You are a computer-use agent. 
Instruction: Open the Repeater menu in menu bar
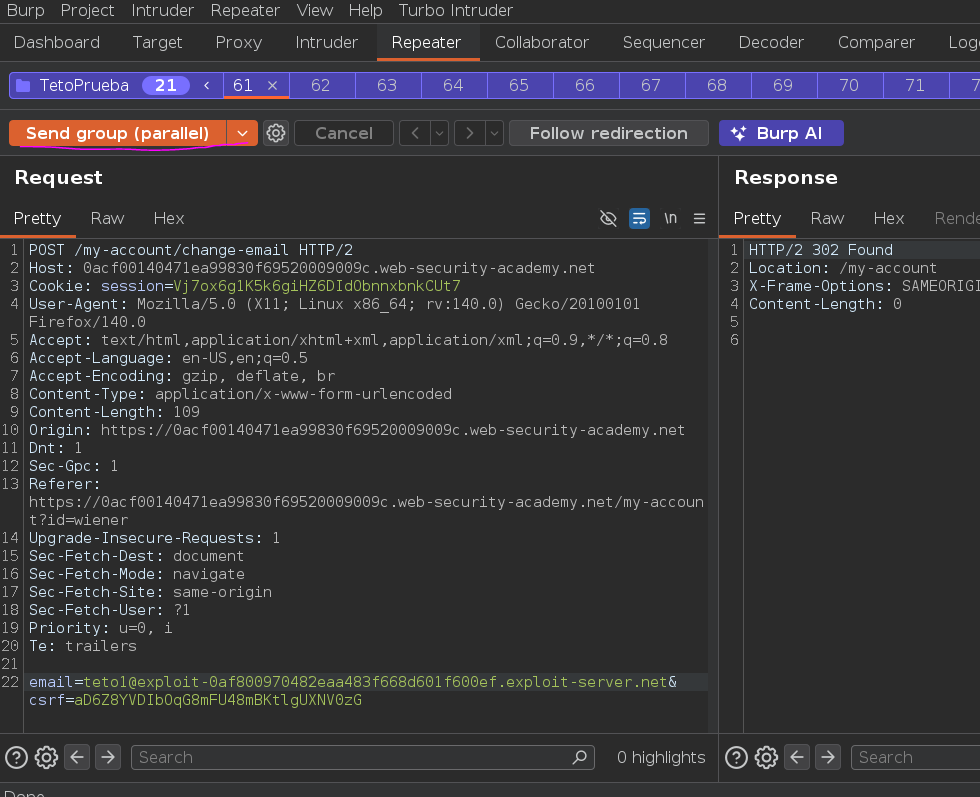click(x=245, y=11)
